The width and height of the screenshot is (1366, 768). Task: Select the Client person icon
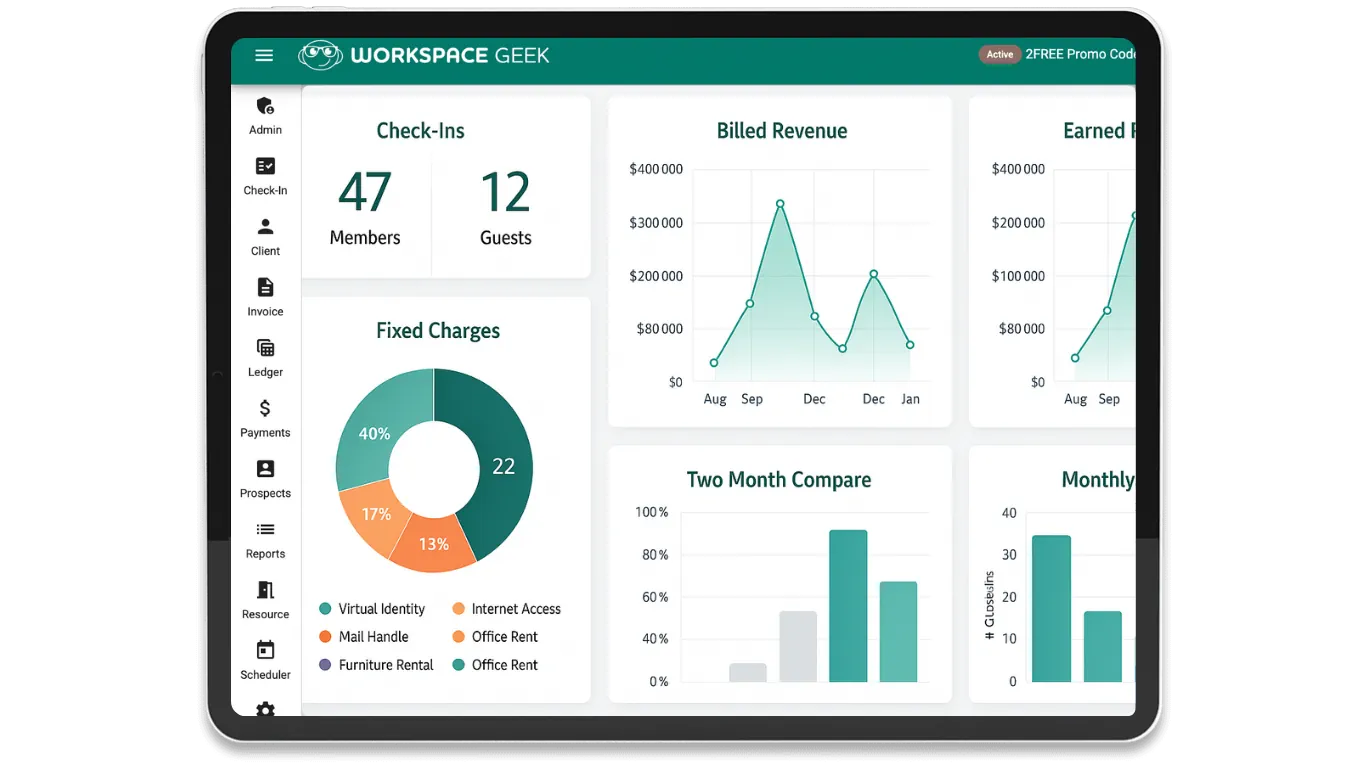pos(265,227)
